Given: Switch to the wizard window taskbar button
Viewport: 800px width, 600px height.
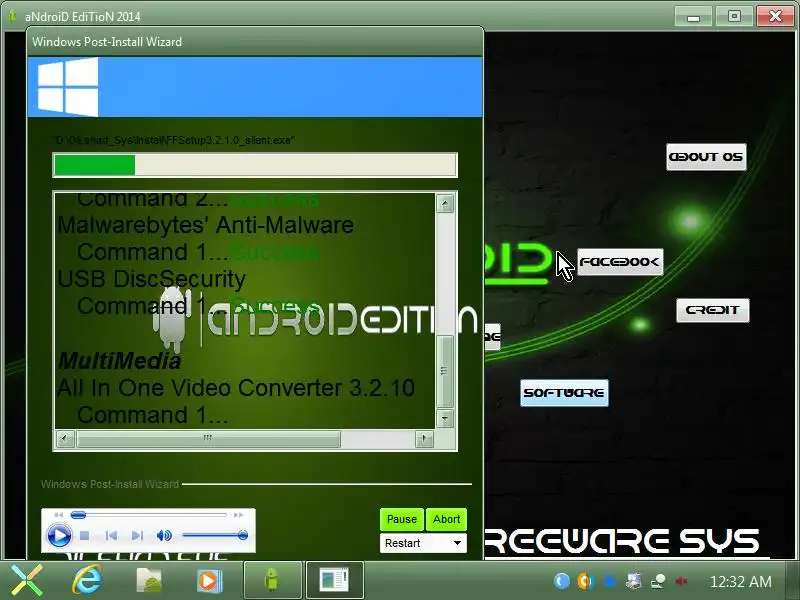Looking at the screenshot, I should pyautogui.click(x=334, y=580).
